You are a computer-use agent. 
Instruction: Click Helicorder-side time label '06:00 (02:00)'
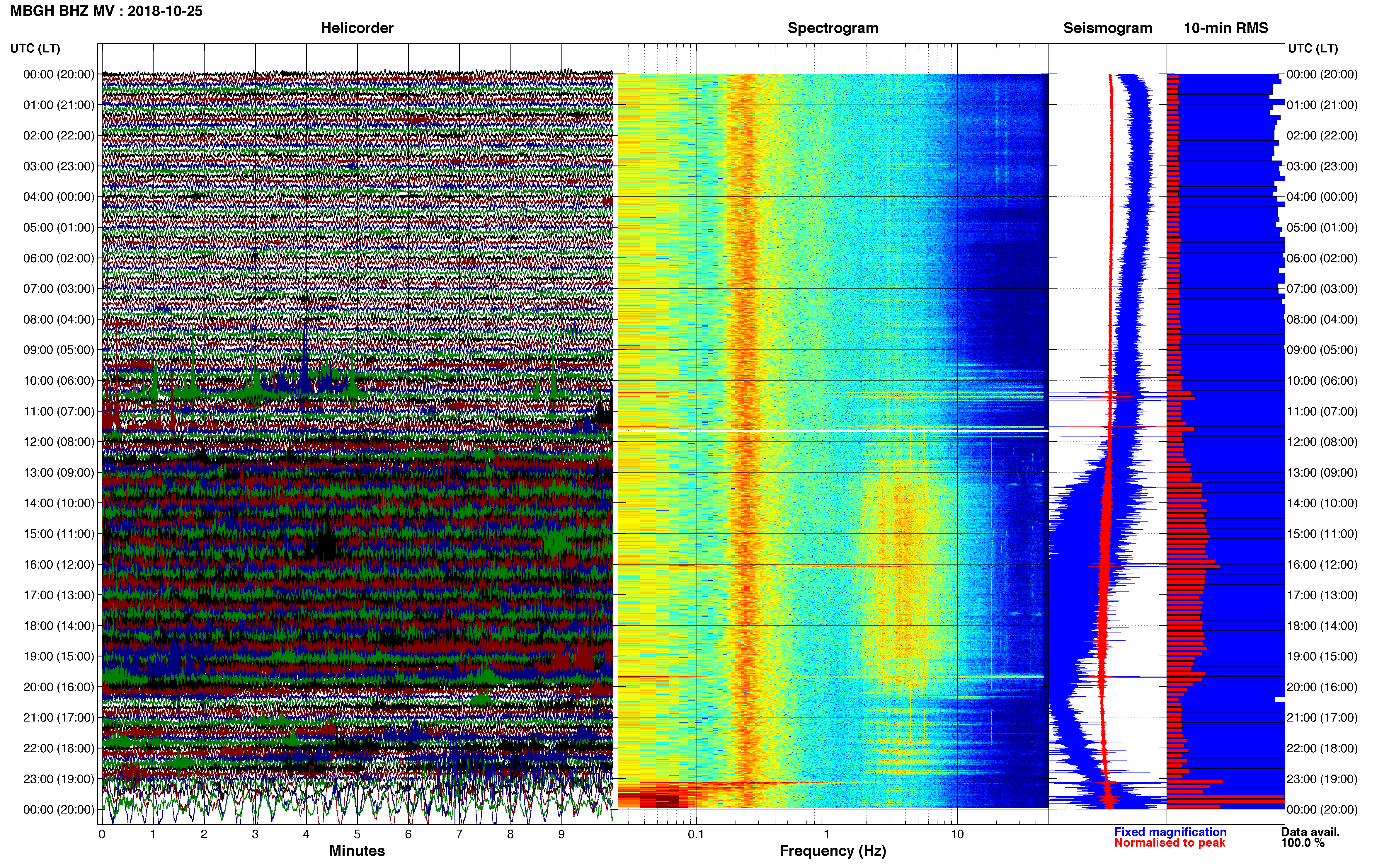click(x=59, y=258)
